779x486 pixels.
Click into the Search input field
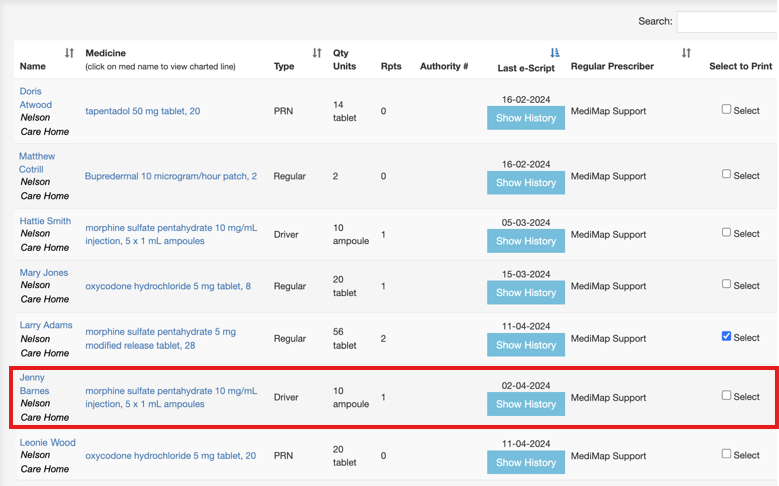(727, 21)
